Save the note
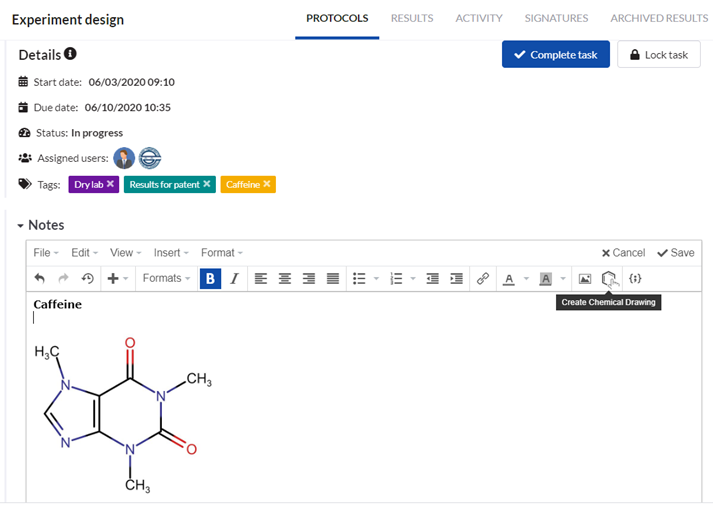 (x=676, y=253)
